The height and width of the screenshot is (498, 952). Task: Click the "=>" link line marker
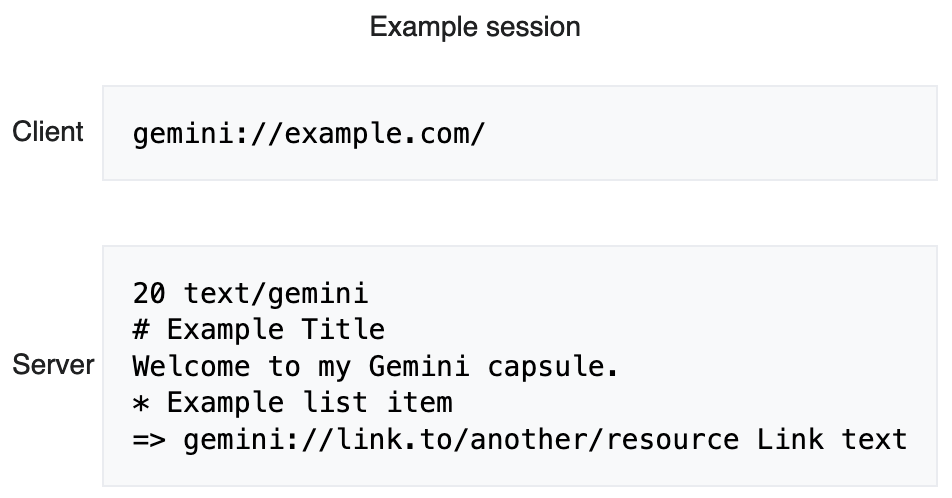point(149,439)
